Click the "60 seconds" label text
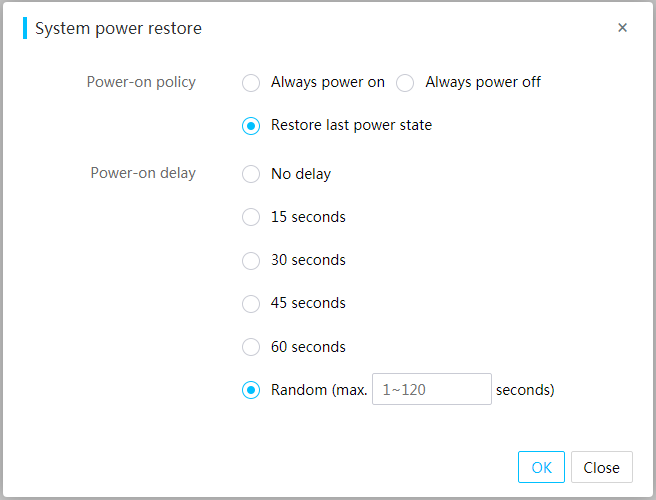The image size is (656, 500). pos(308,348)
